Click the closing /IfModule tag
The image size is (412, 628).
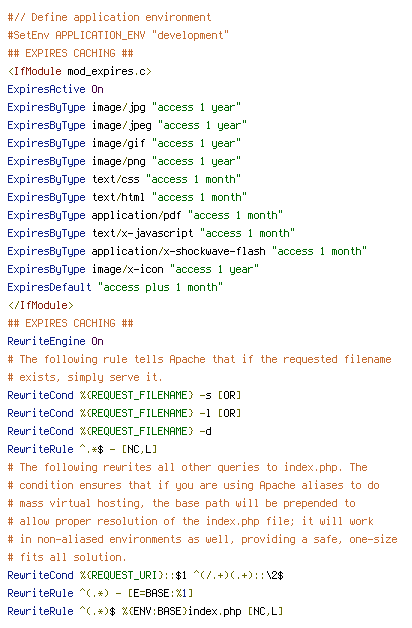point(40,305)
